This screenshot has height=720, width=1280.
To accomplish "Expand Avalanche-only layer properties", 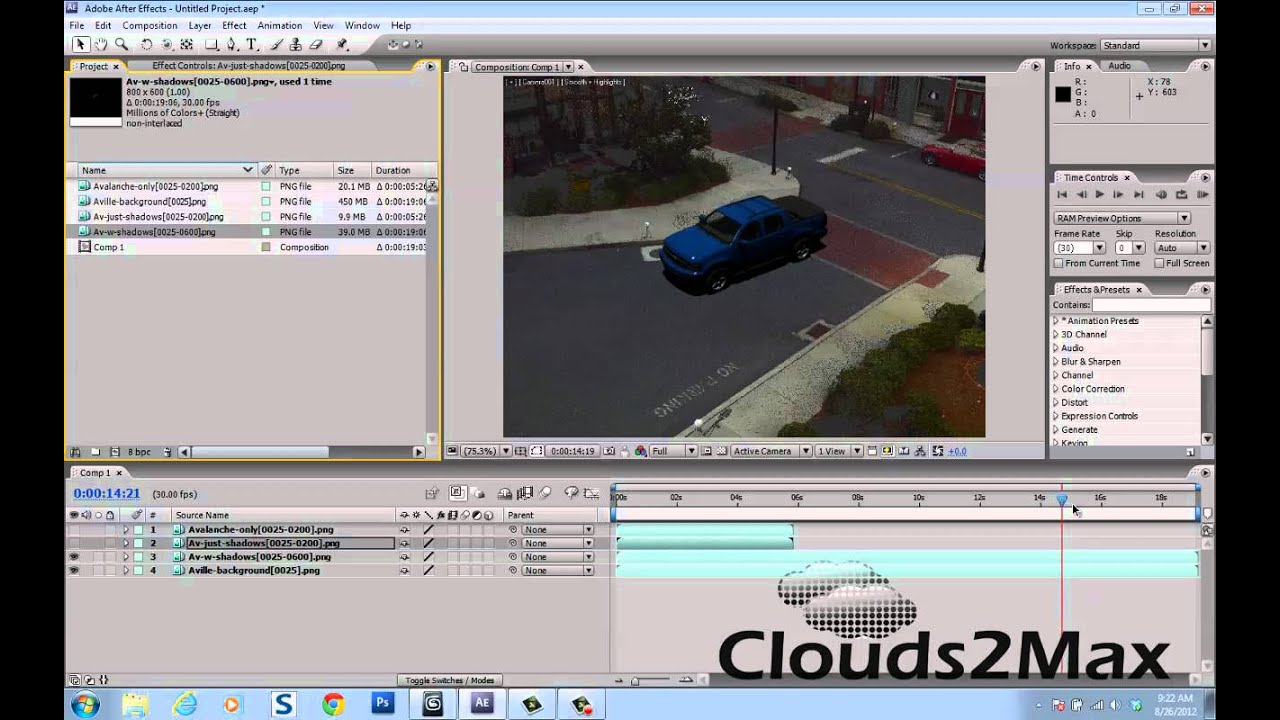I will point(126,529).
